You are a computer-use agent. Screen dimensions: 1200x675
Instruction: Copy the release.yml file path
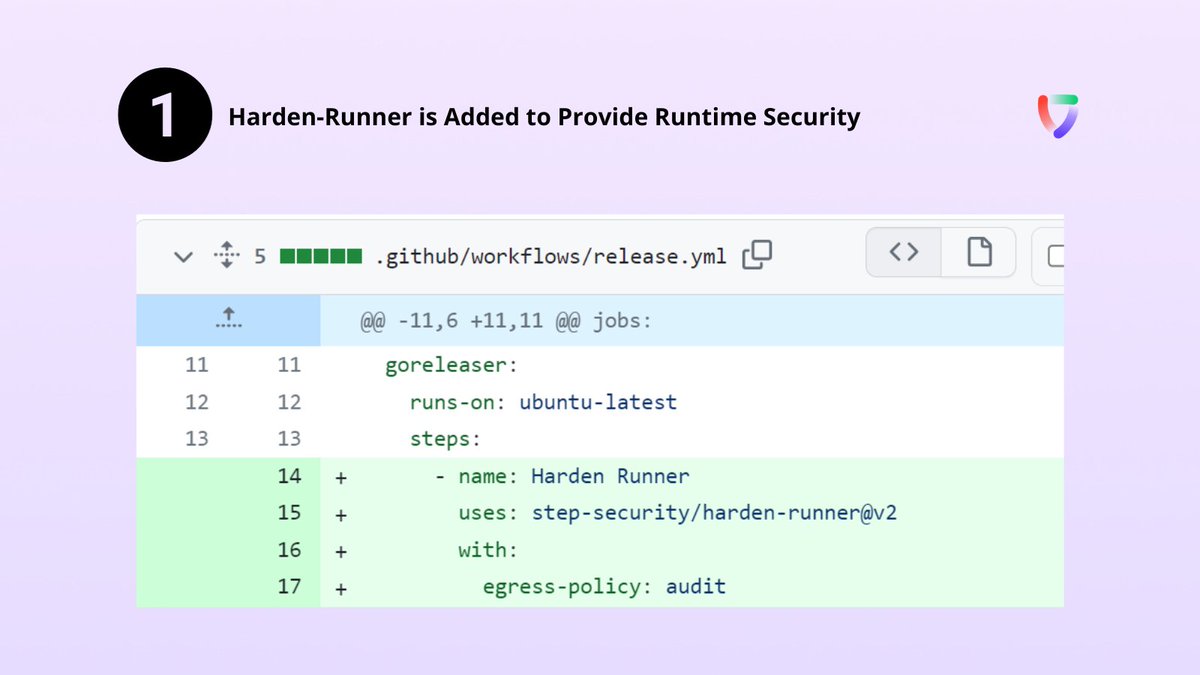(x=757, y=255)
